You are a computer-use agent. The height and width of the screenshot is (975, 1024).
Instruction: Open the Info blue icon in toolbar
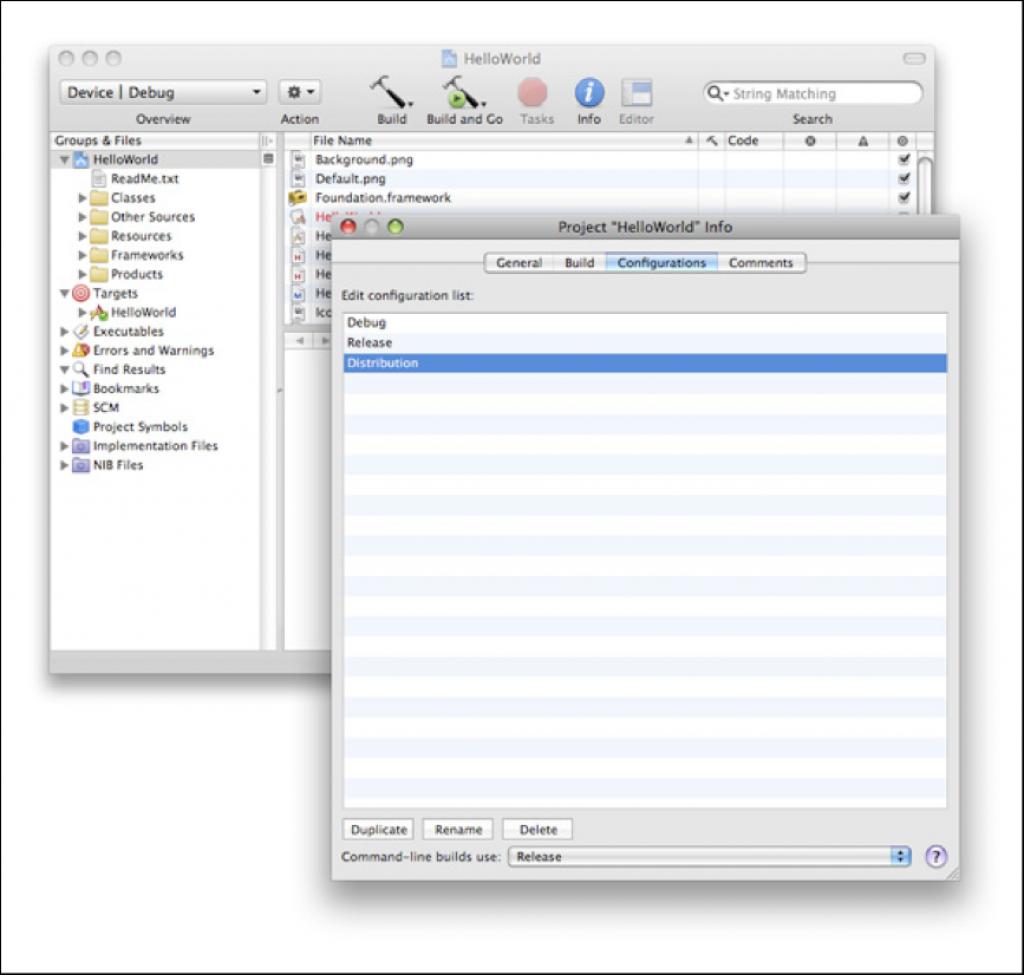pos(589,93)
